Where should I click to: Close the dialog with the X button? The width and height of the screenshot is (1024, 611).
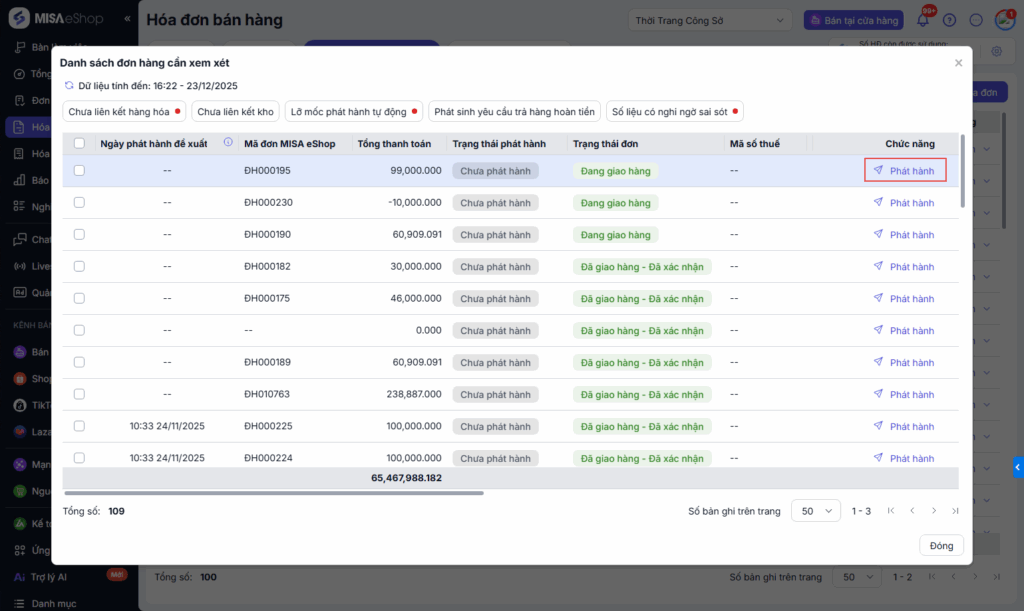point(958,63)
